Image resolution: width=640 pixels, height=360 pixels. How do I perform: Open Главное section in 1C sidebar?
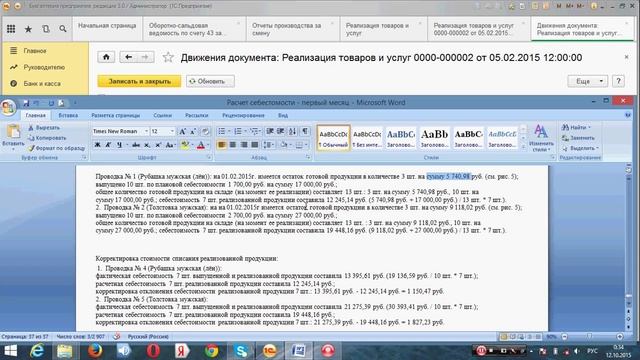point(35,51)
